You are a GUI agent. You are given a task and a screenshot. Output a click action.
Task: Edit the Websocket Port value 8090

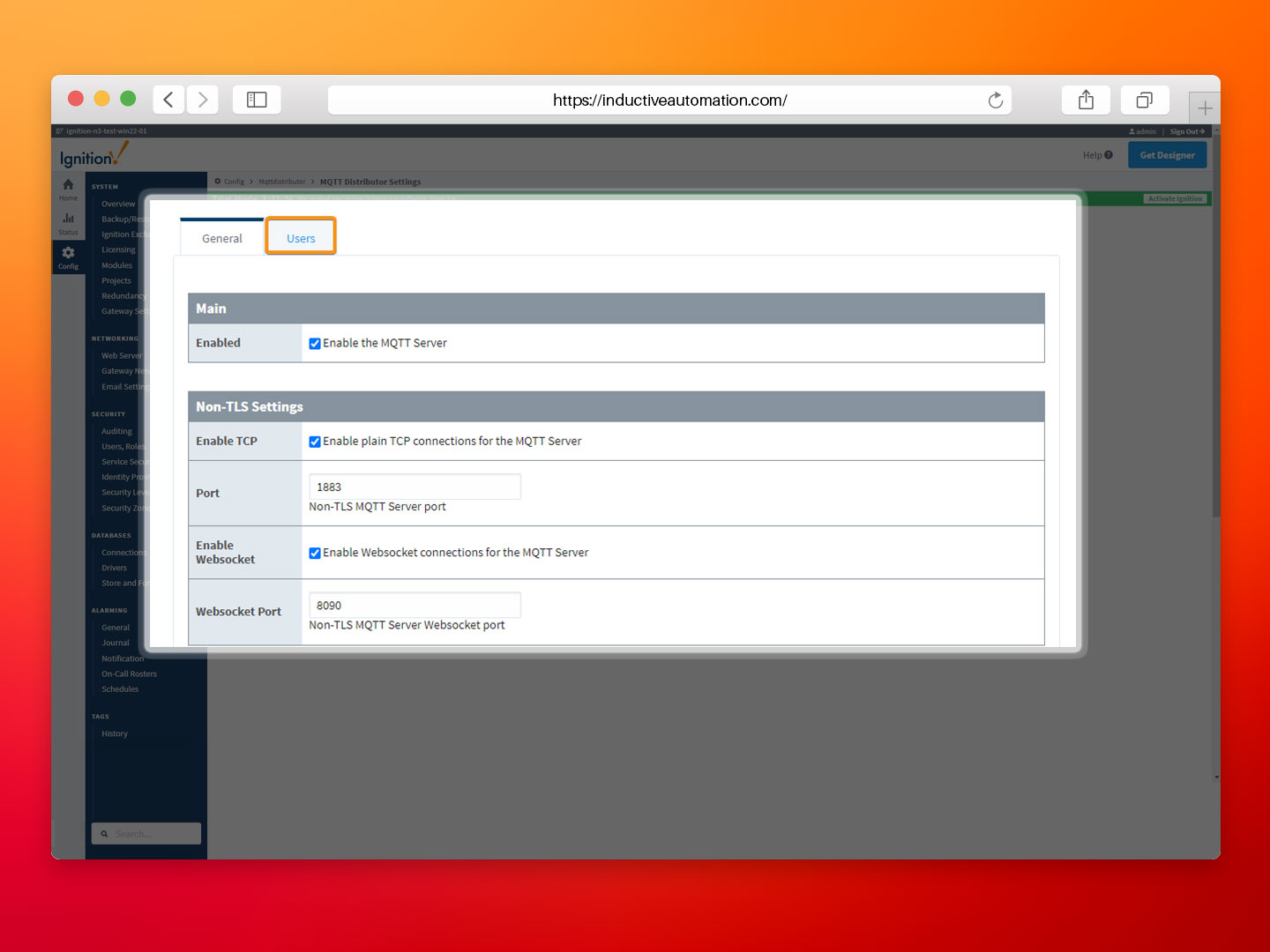tap(414, 606)
